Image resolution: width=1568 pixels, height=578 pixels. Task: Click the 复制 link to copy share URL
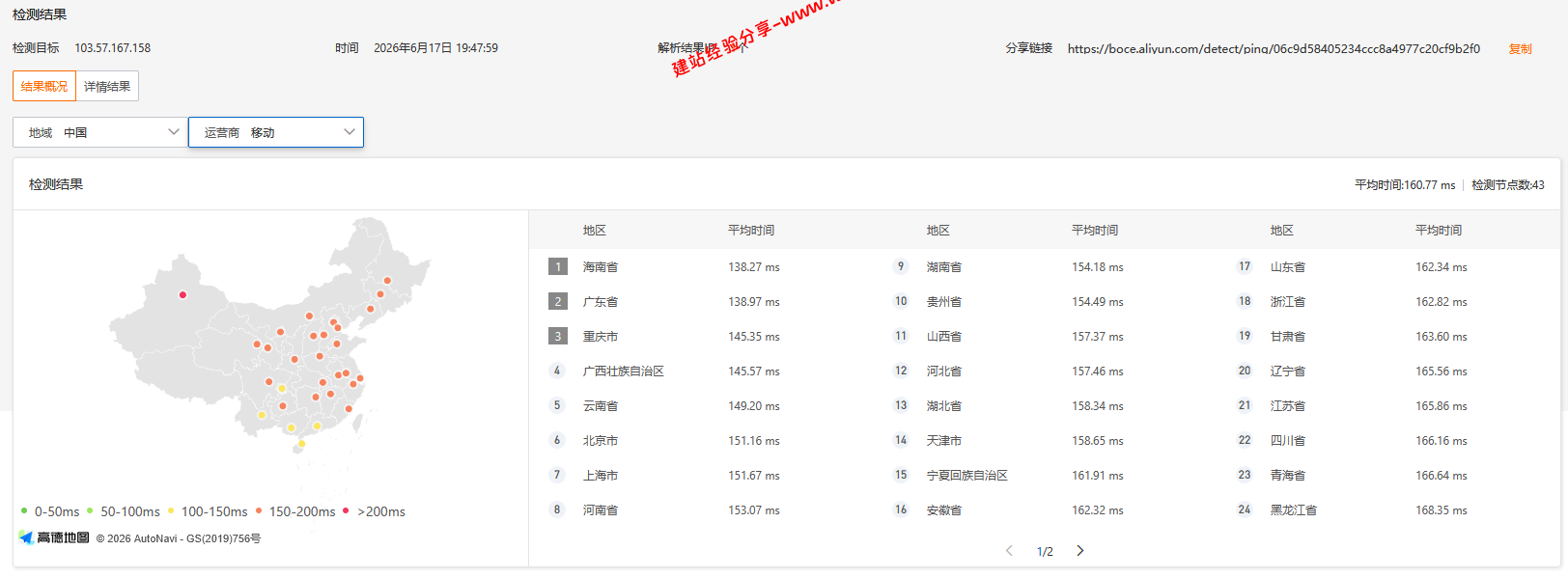click(1520, 48)
